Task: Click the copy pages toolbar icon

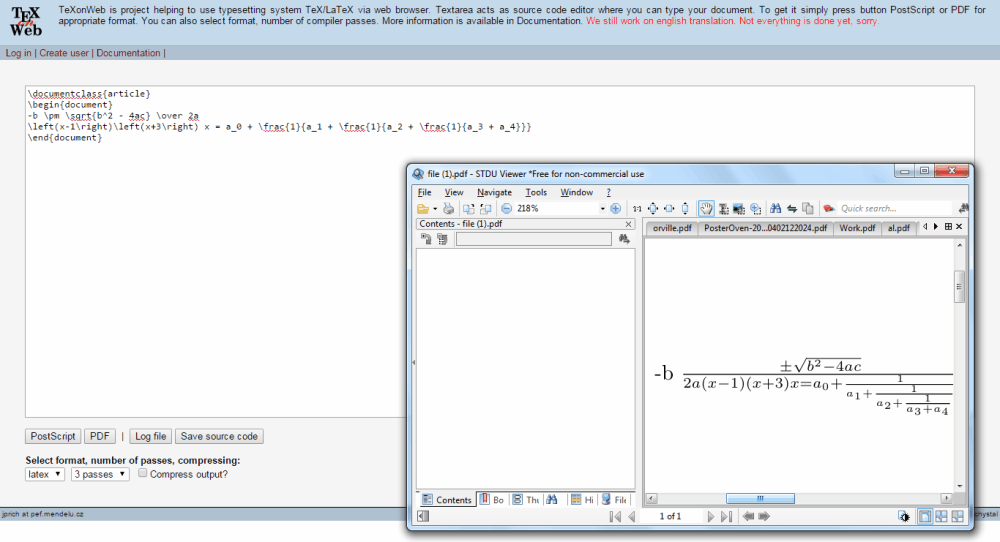Action: [x=808, y=209]
